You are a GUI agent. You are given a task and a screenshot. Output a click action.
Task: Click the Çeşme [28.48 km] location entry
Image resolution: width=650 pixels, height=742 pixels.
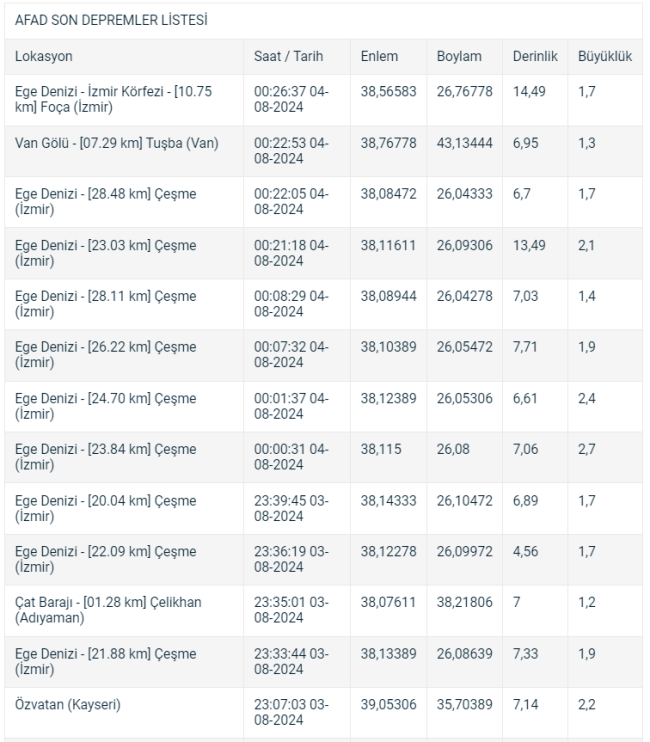point(105,202)
